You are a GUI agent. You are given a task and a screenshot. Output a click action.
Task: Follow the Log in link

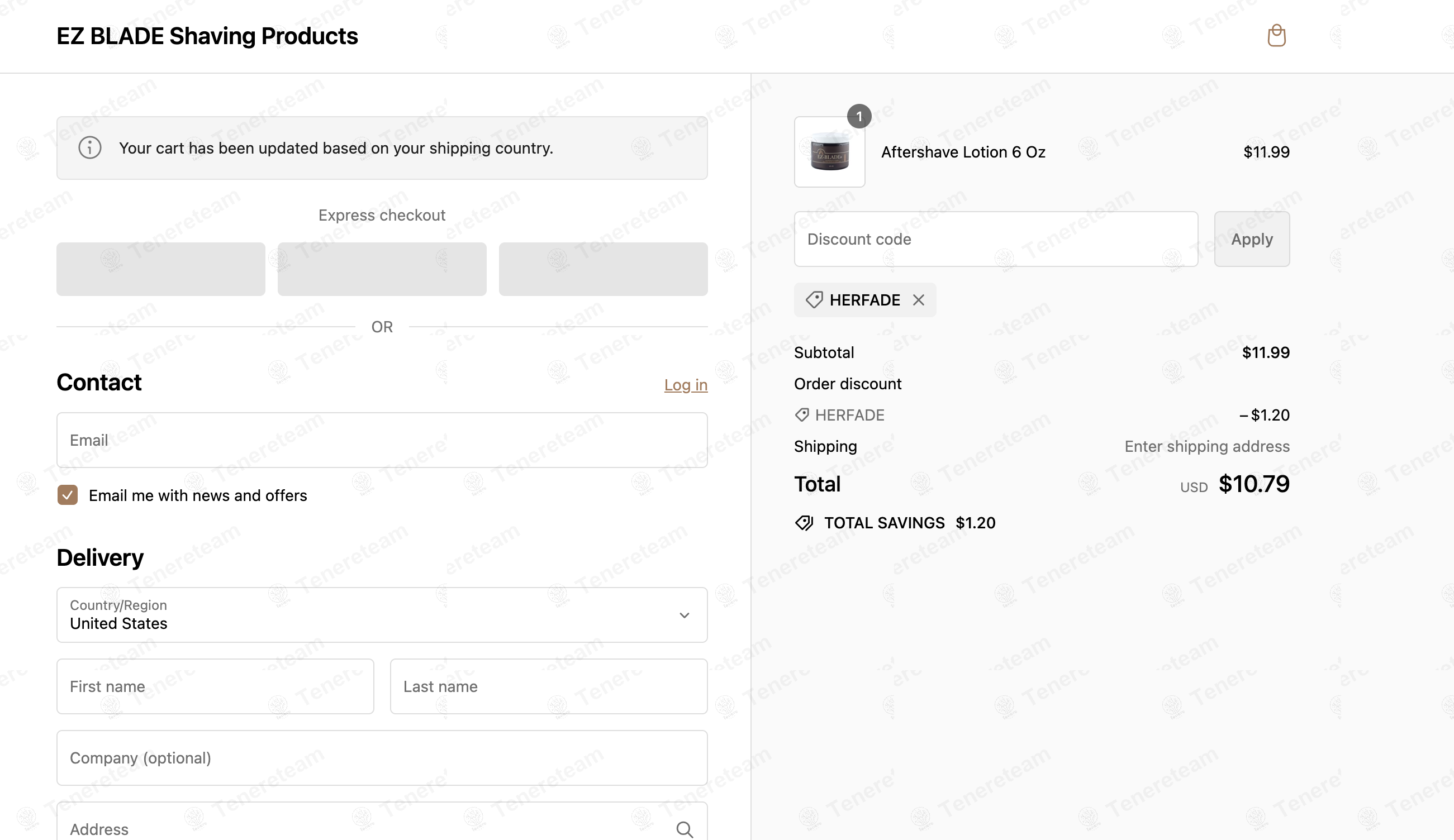(x=686, y=385)
